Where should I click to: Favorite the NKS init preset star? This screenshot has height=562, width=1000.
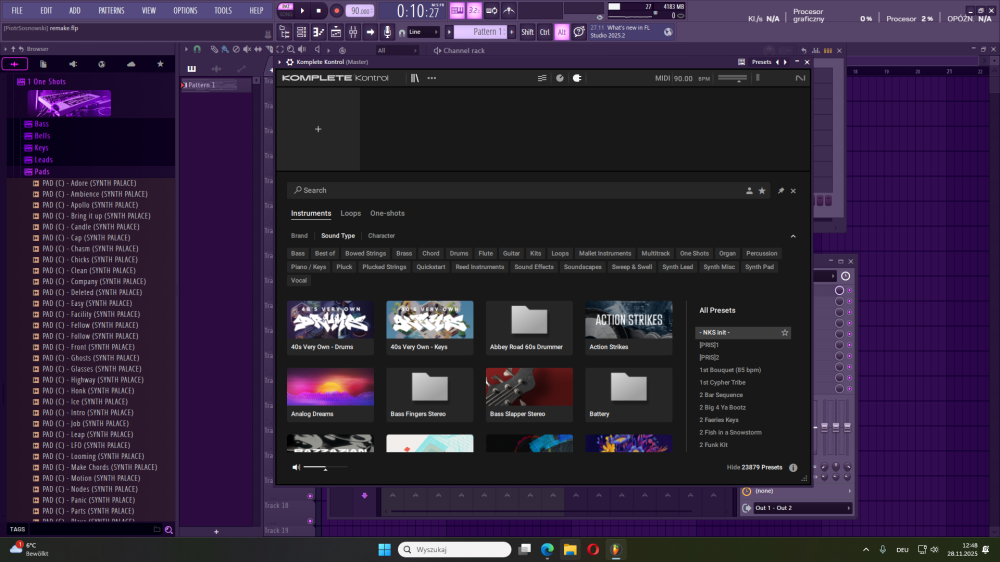784,333
